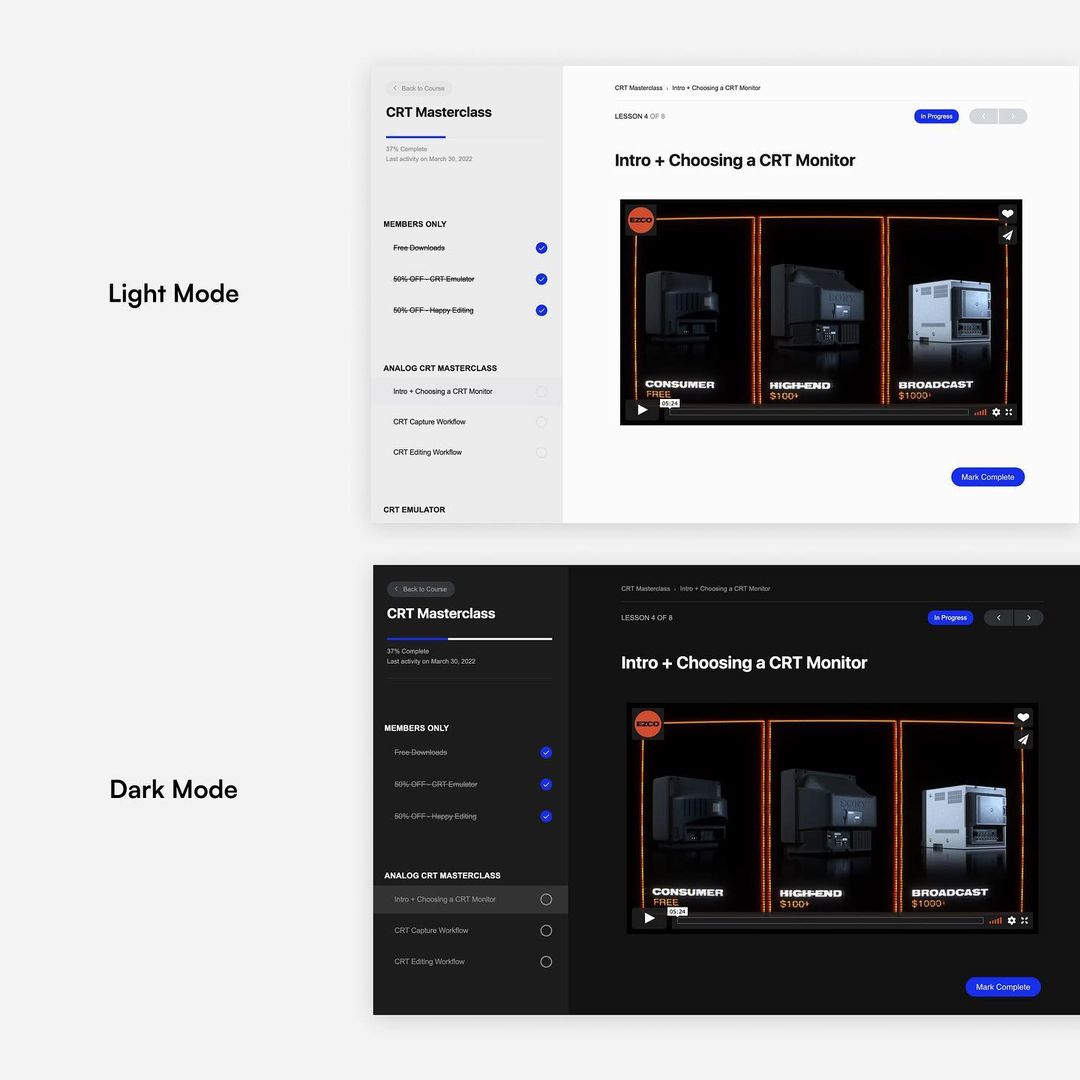Go to previous lesson in light mode
Viewport: 1080px width, 1080px height.
tap(984, 116)
